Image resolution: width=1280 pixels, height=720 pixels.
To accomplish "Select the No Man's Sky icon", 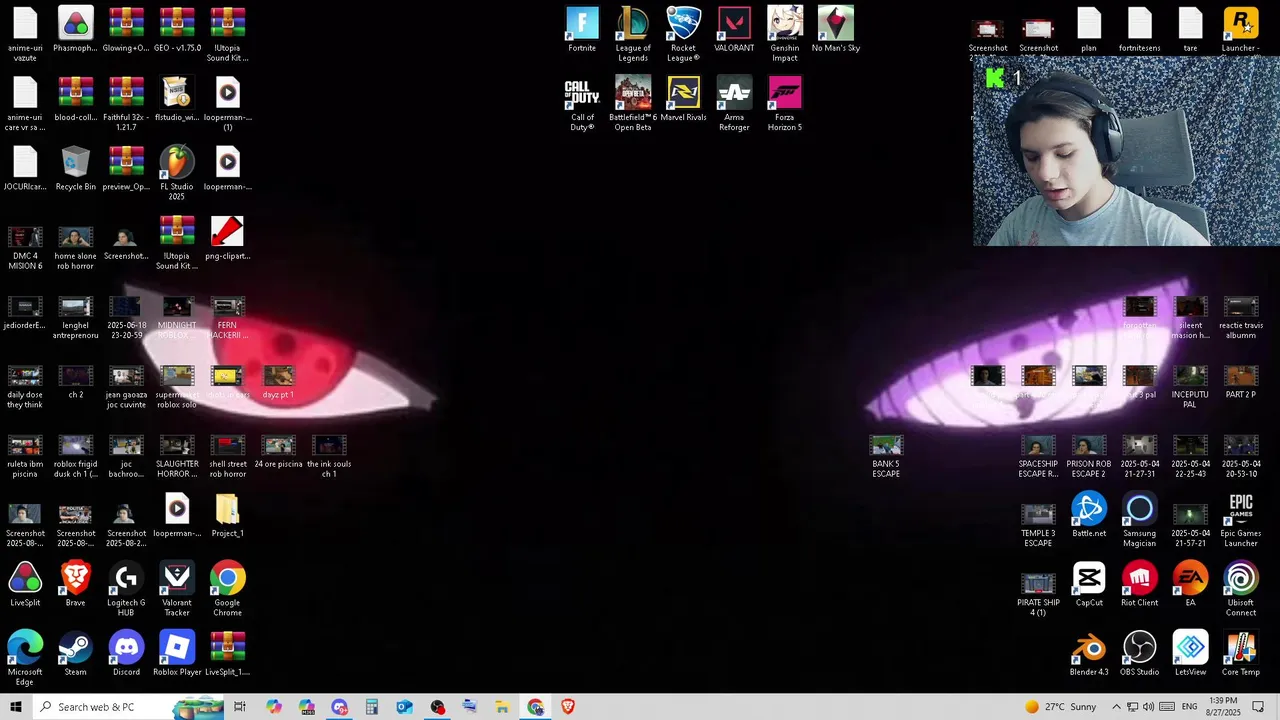I will [x=836, y=30].
